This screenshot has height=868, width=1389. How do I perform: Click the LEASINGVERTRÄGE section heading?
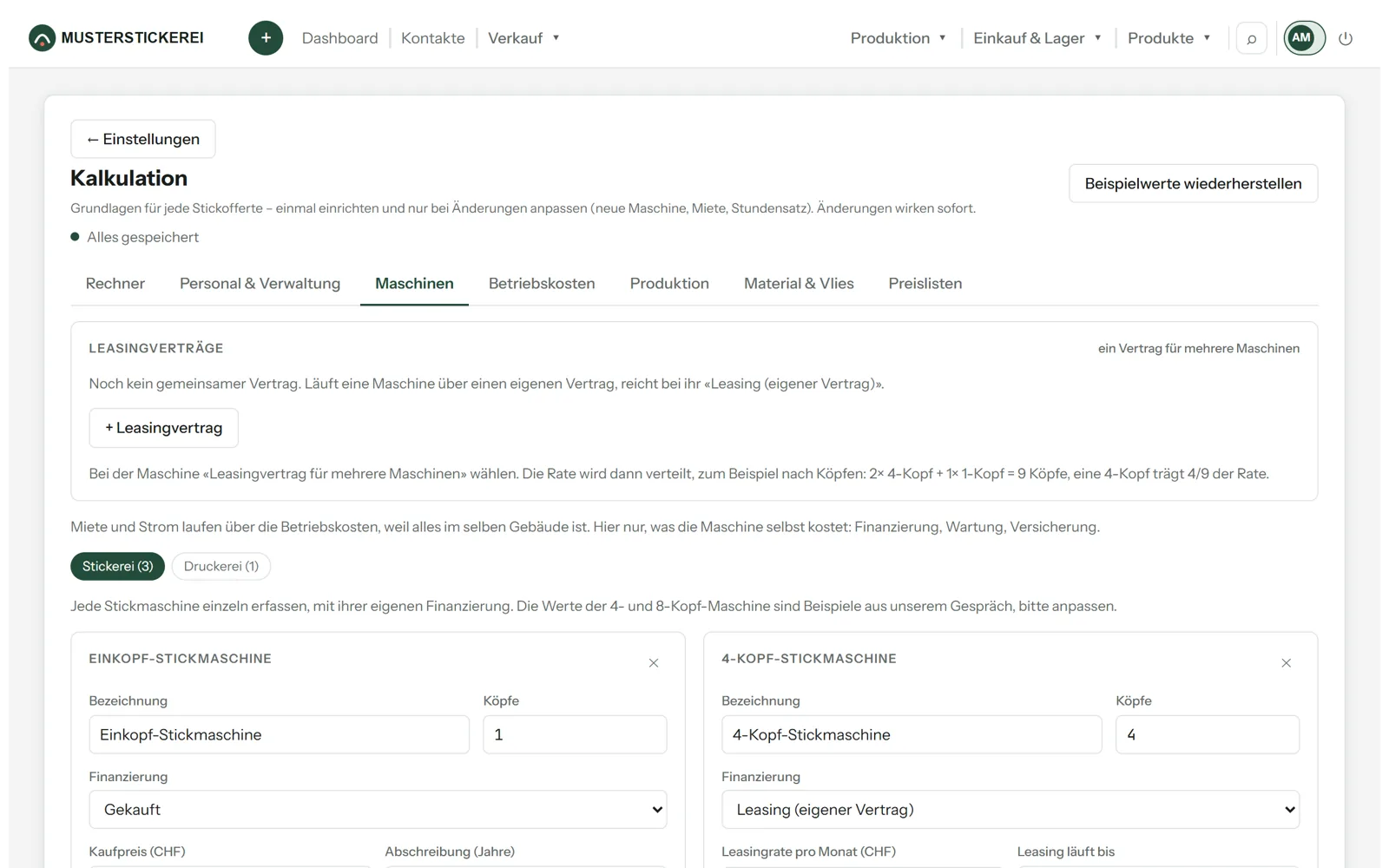(156, 348)
